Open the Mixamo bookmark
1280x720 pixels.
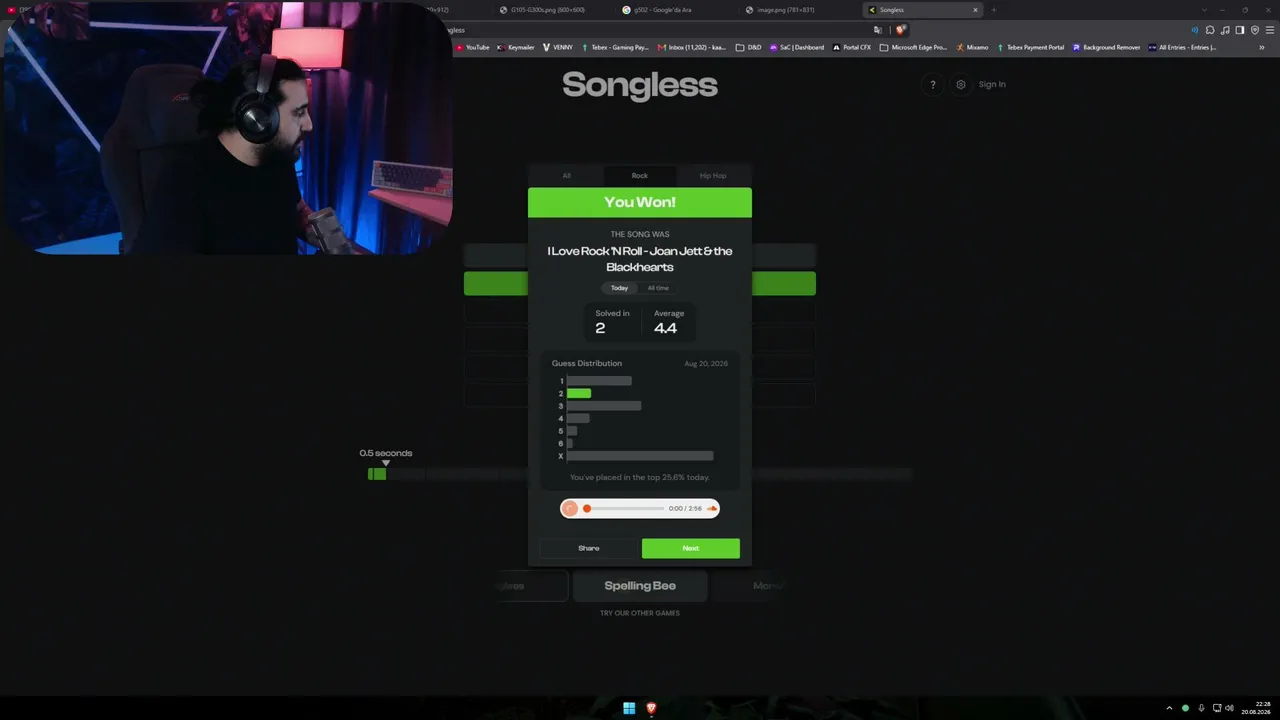[x=972, y=47]
